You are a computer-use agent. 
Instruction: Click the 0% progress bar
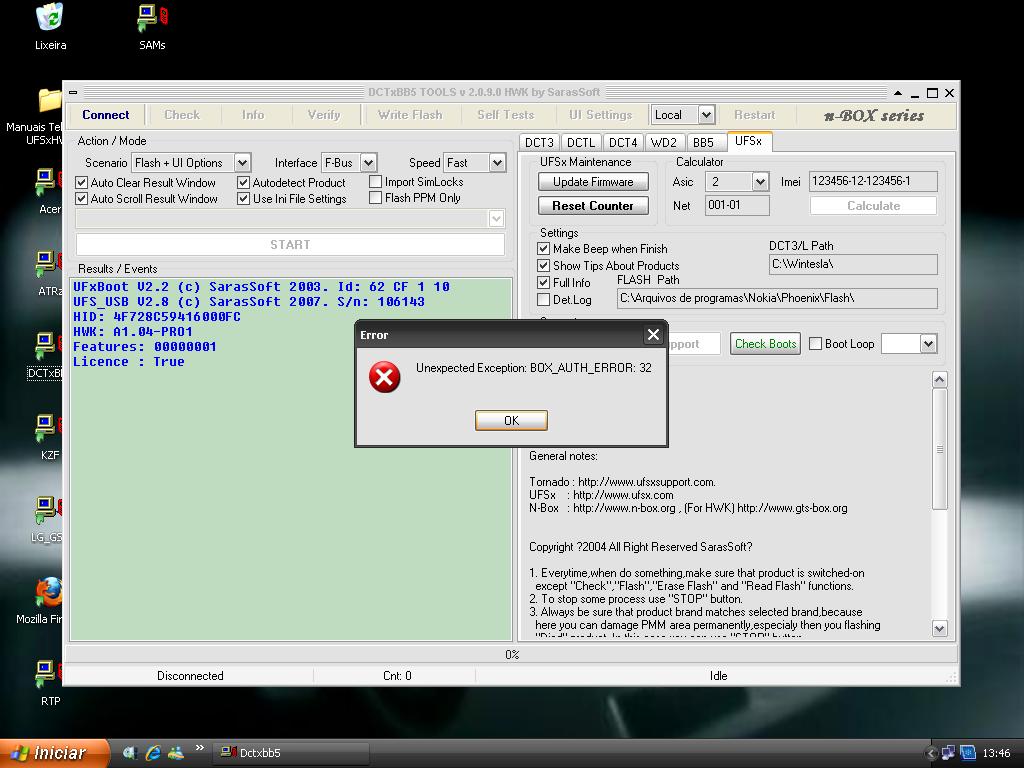[x=512, y=654]
